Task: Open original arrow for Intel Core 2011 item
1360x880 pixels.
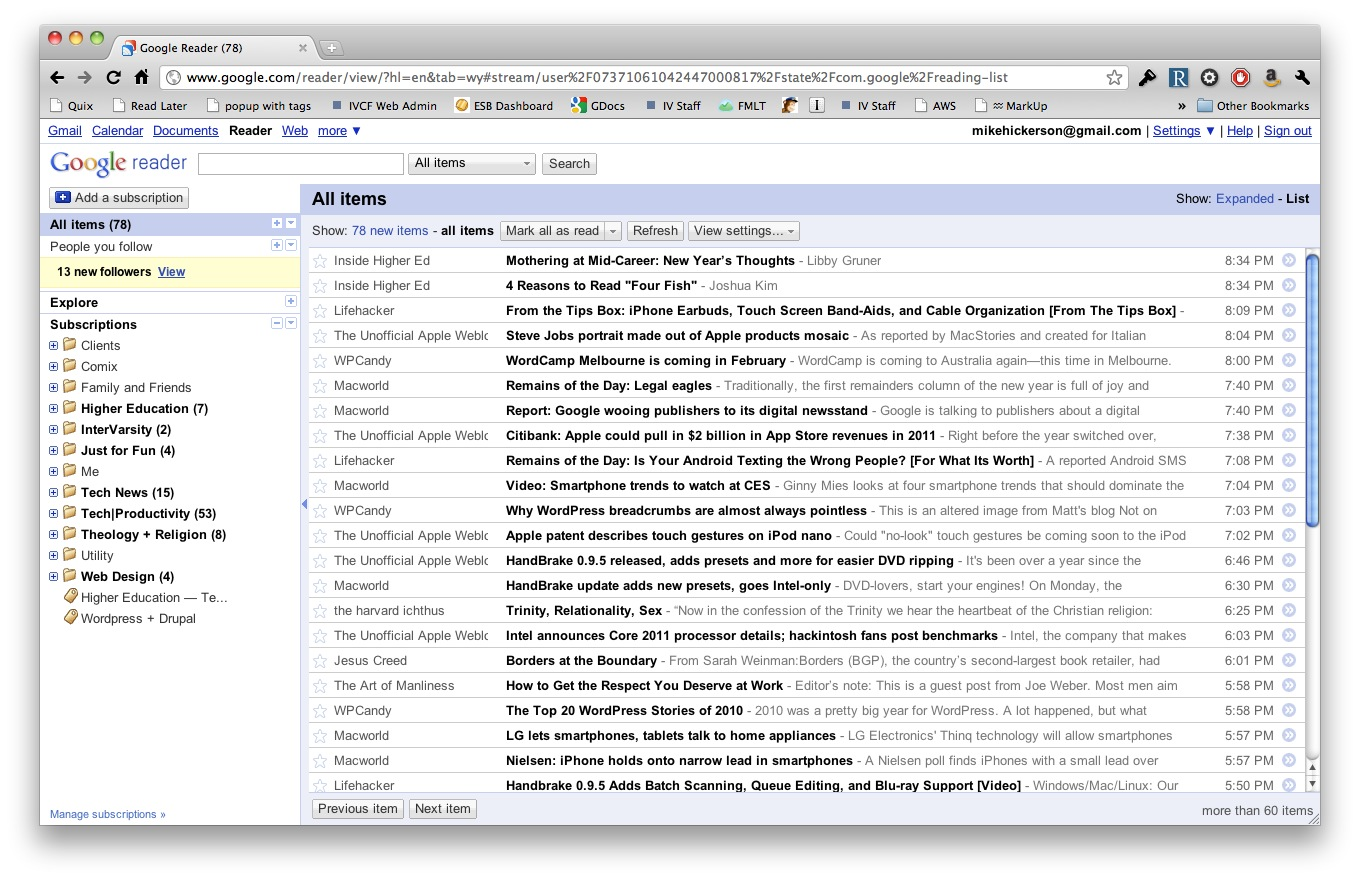Action: [1289, 635]
